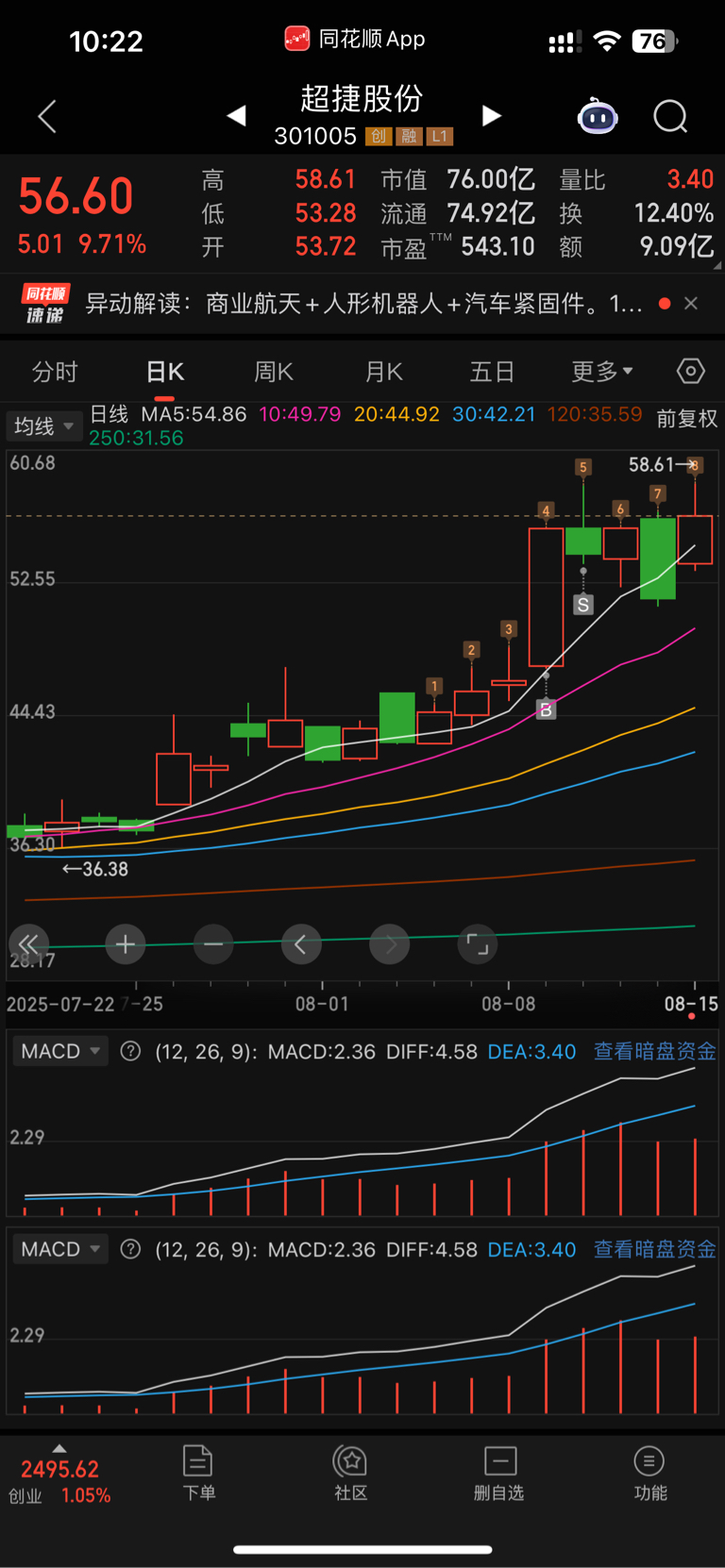725x1568 pixels.
Task: Tap 市值 76.00亿 value
Action: [x=491, y=179]
